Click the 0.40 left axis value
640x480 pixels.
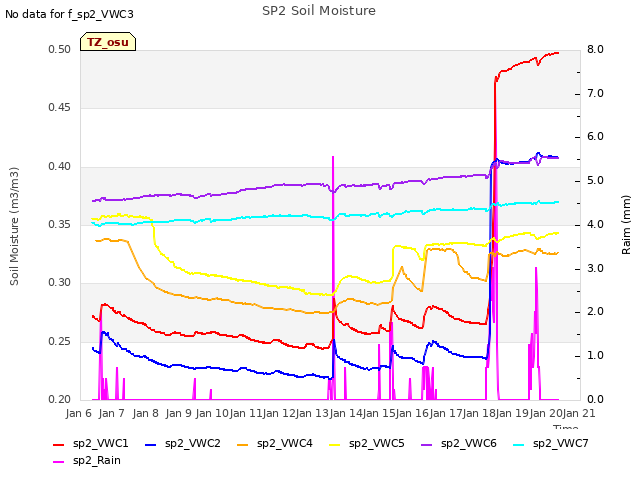pyautogui.click(x=60, y=166)
